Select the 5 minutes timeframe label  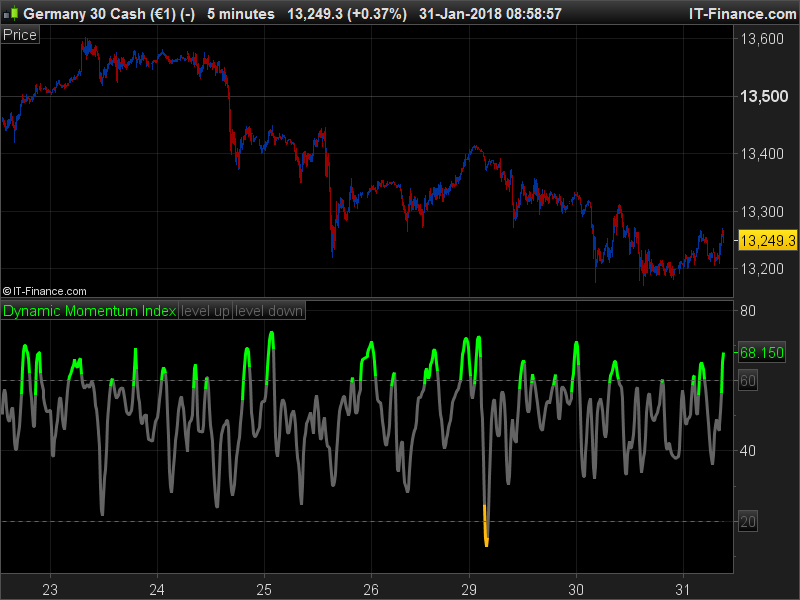[241, 14]
